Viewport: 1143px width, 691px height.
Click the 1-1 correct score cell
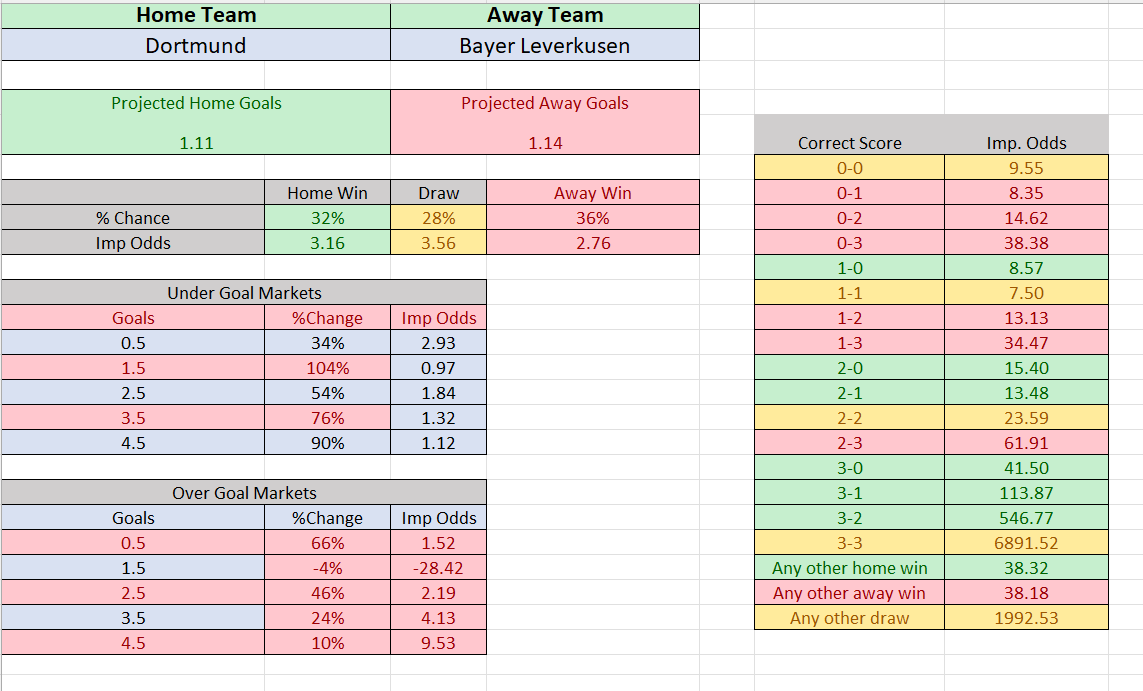pyautogui.click(x=849, y=293)
